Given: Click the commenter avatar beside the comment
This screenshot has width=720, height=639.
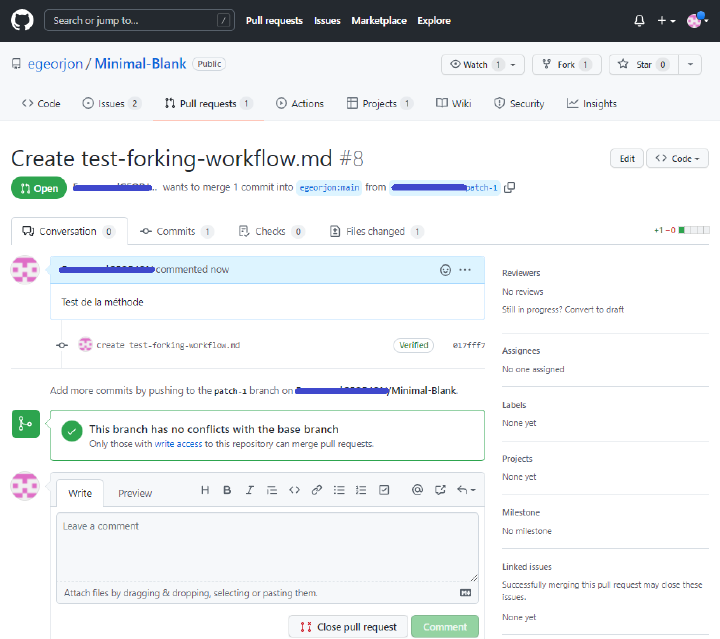Looking at the screenshot, I should 25,270.
